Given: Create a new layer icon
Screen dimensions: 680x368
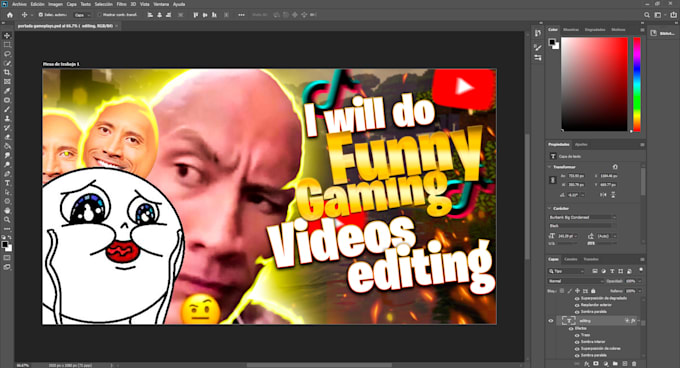Looking at the screenshot, I should tap(624, 364).
